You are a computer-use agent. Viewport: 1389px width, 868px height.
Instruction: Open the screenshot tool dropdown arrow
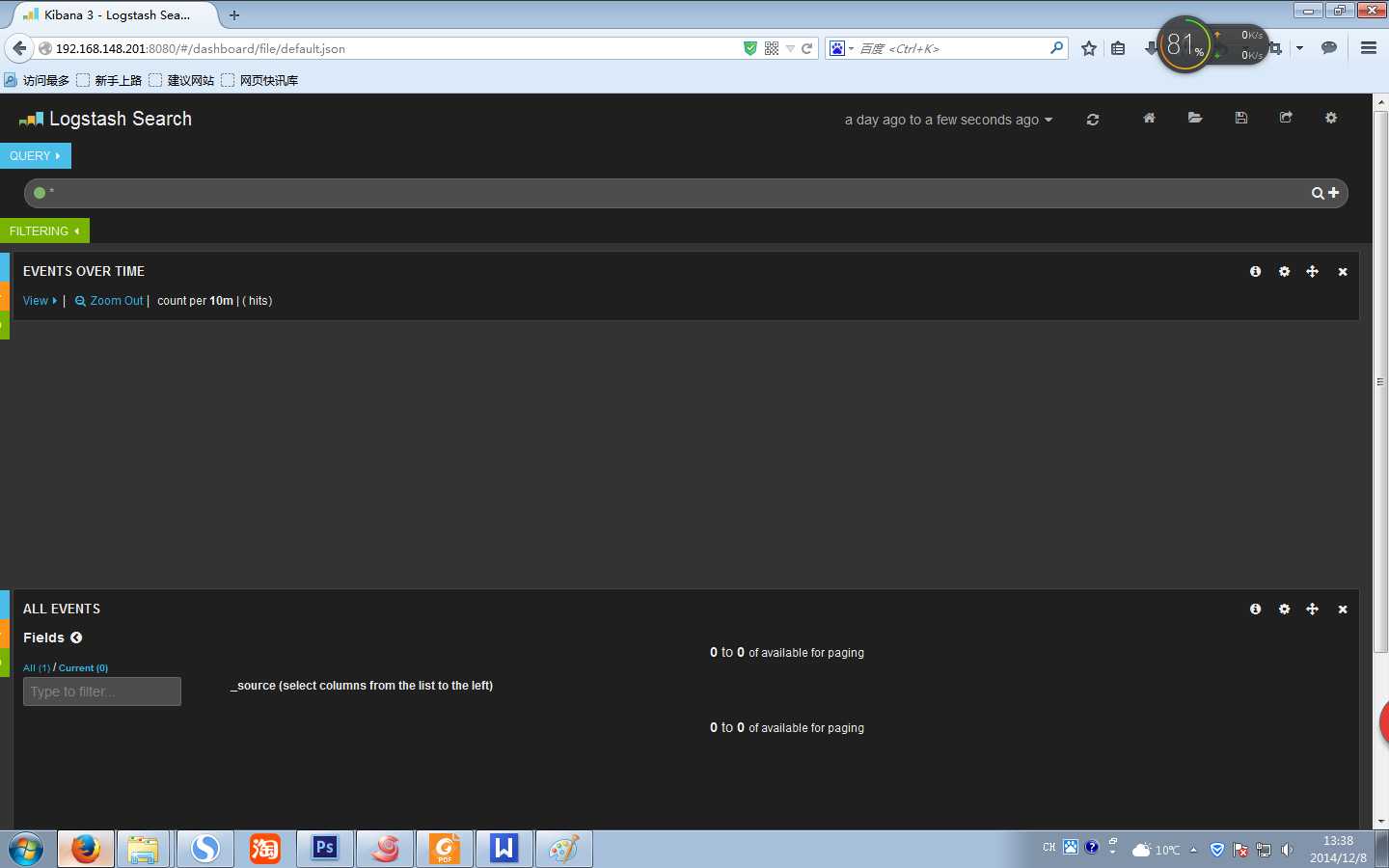(1299, 48)
